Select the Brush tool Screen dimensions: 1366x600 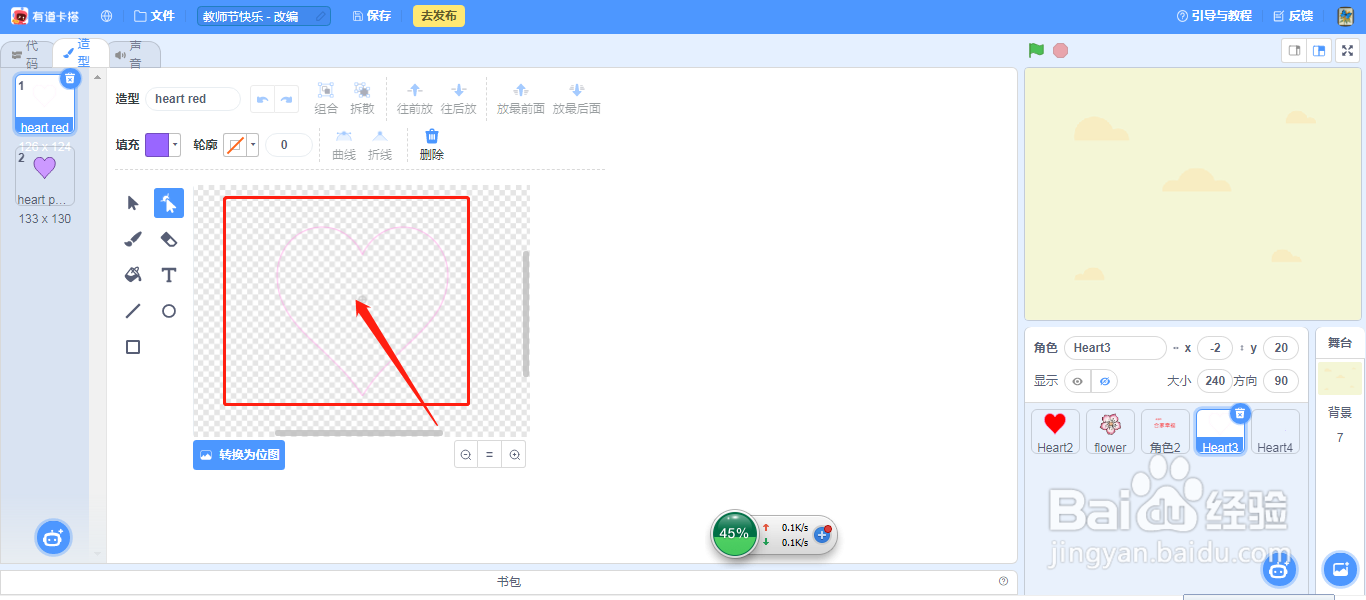[132, 239]
